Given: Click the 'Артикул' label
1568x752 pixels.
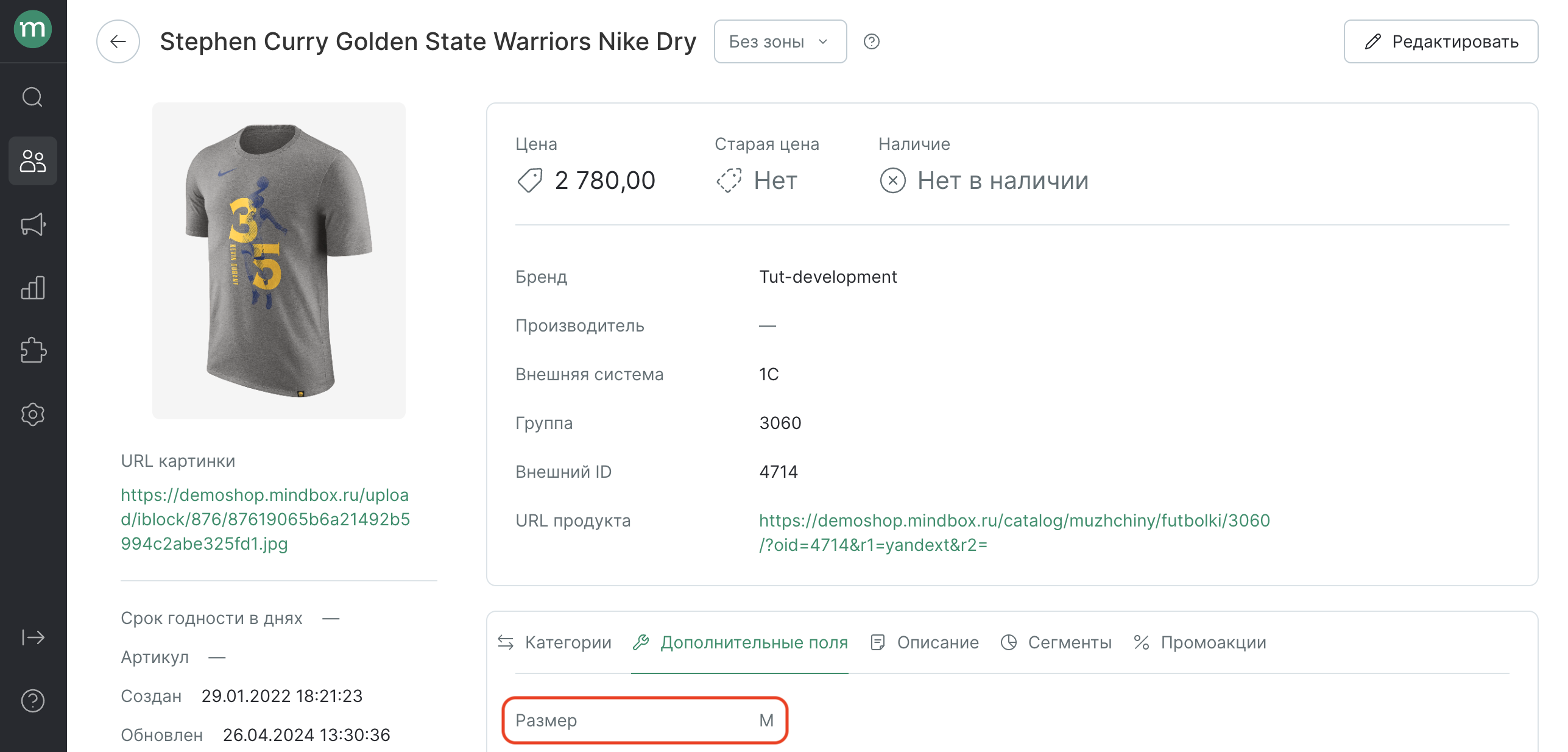Looking at the screenshot, I should point(155,657).
